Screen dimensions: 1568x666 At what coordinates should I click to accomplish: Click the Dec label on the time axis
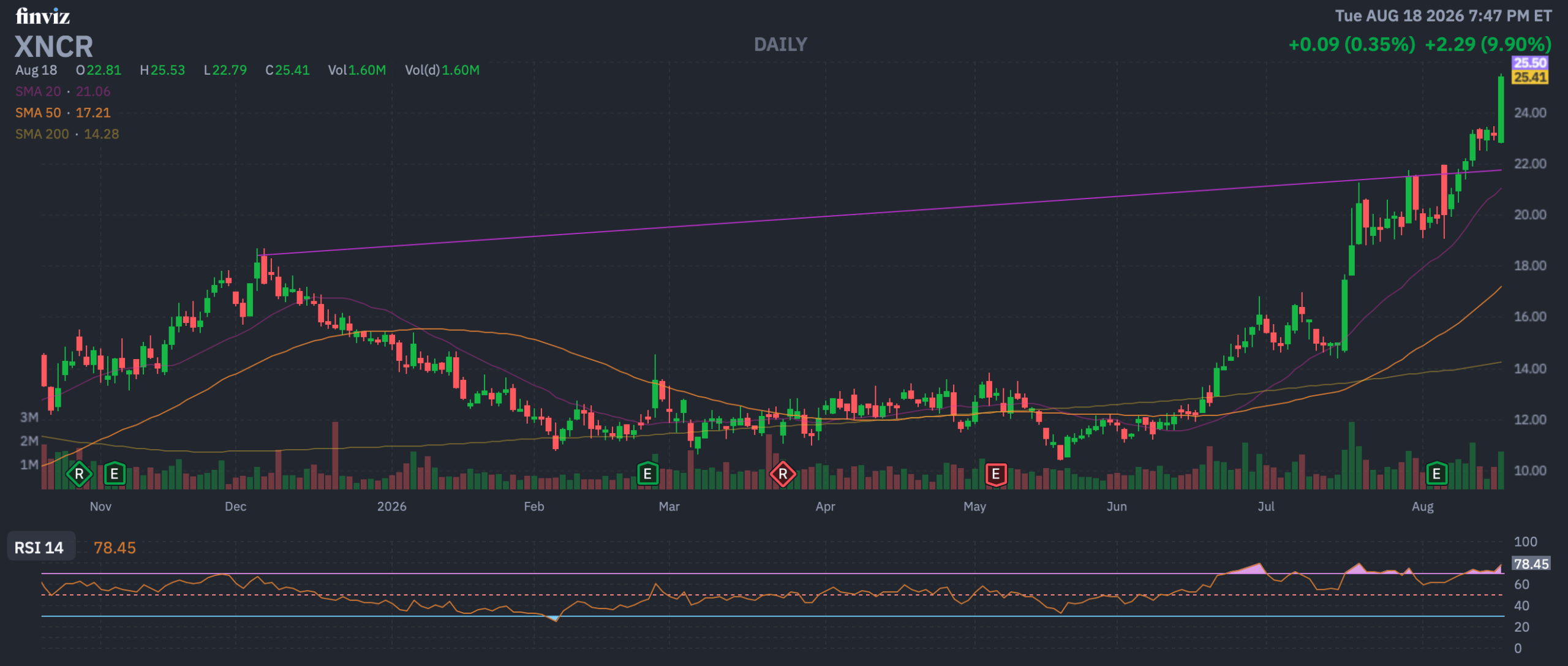(236, 507)
